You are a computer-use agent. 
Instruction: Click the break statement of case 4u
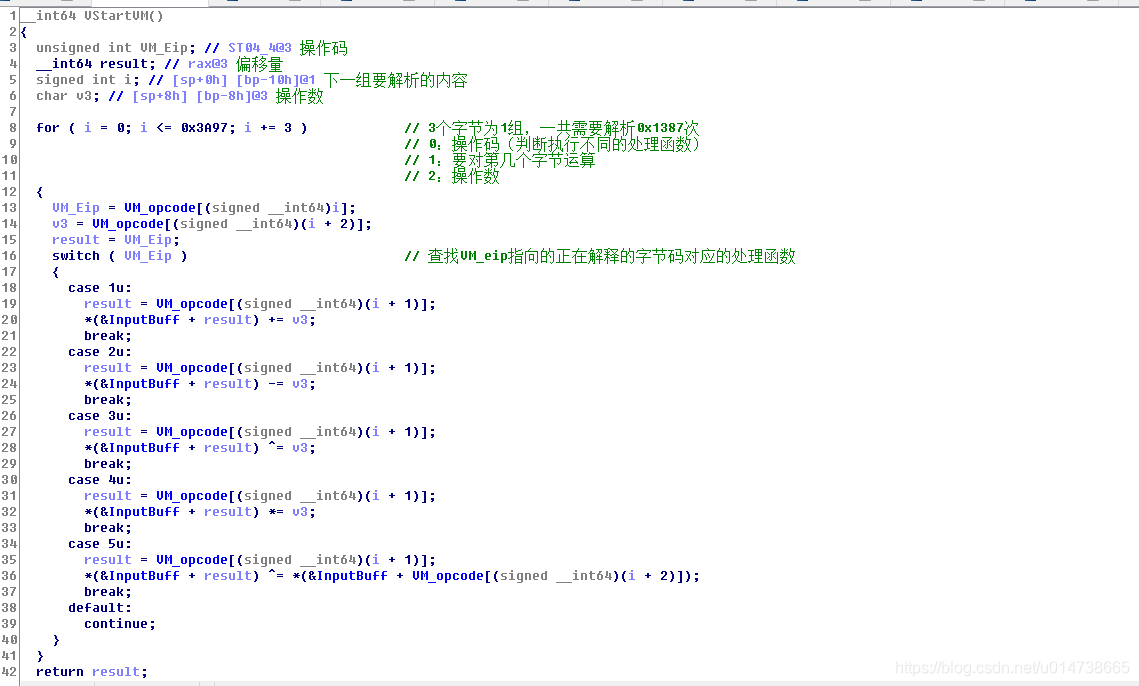tap(108, 528)
